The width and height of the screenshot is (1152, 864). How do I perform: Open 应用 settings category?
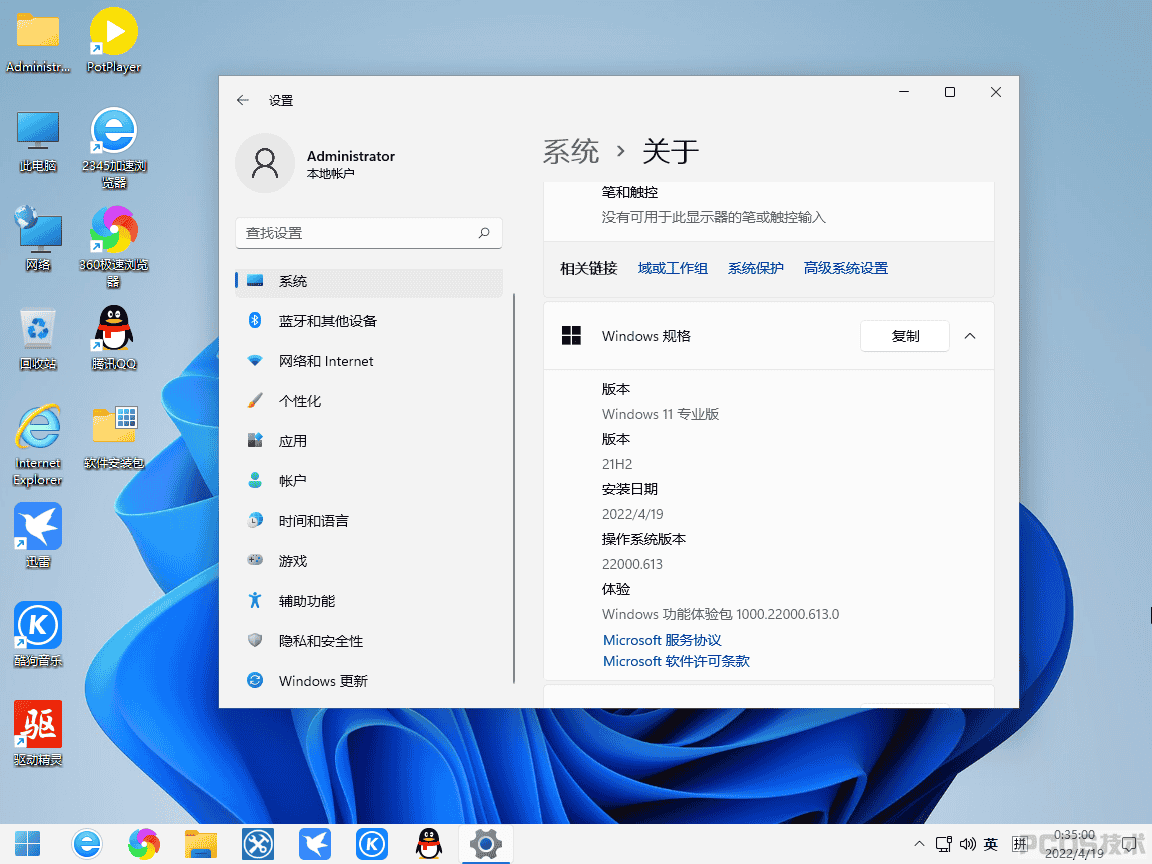click(x=369, y=441)
